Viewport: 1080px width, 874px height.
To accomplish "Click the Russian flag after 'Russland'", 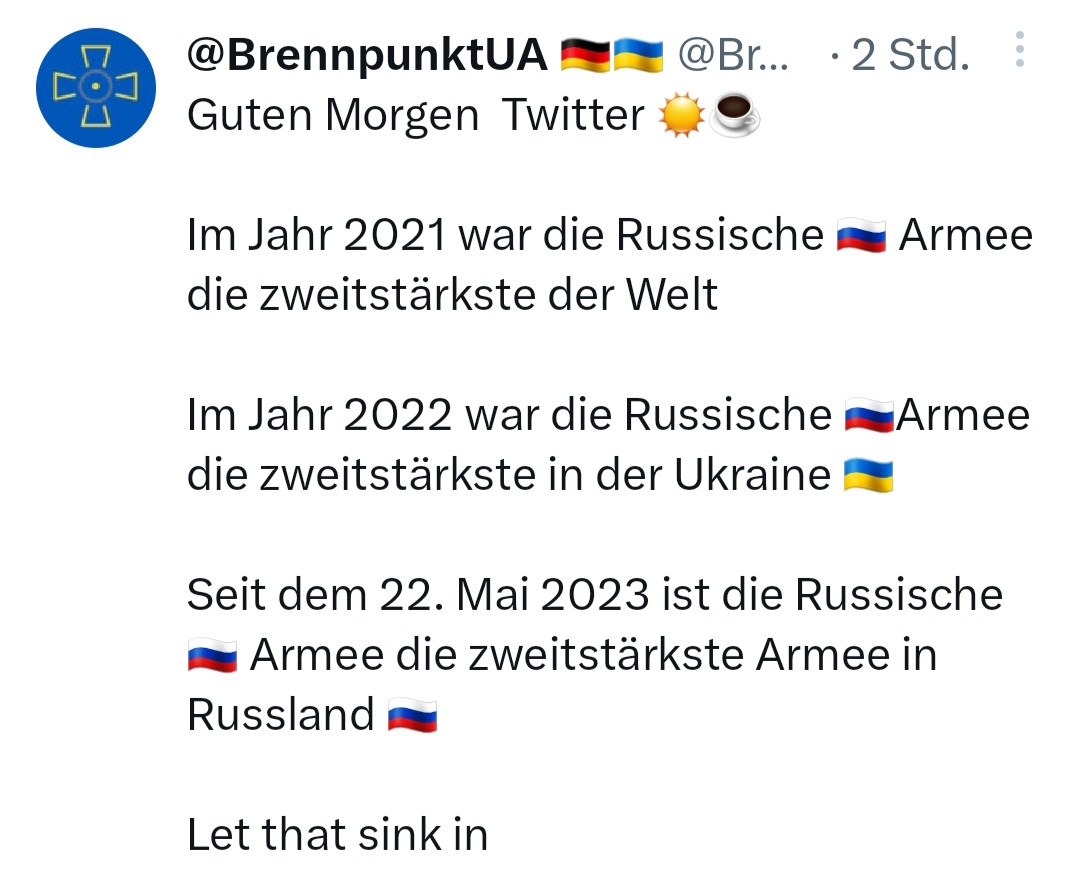I will (x=412, y=717).
